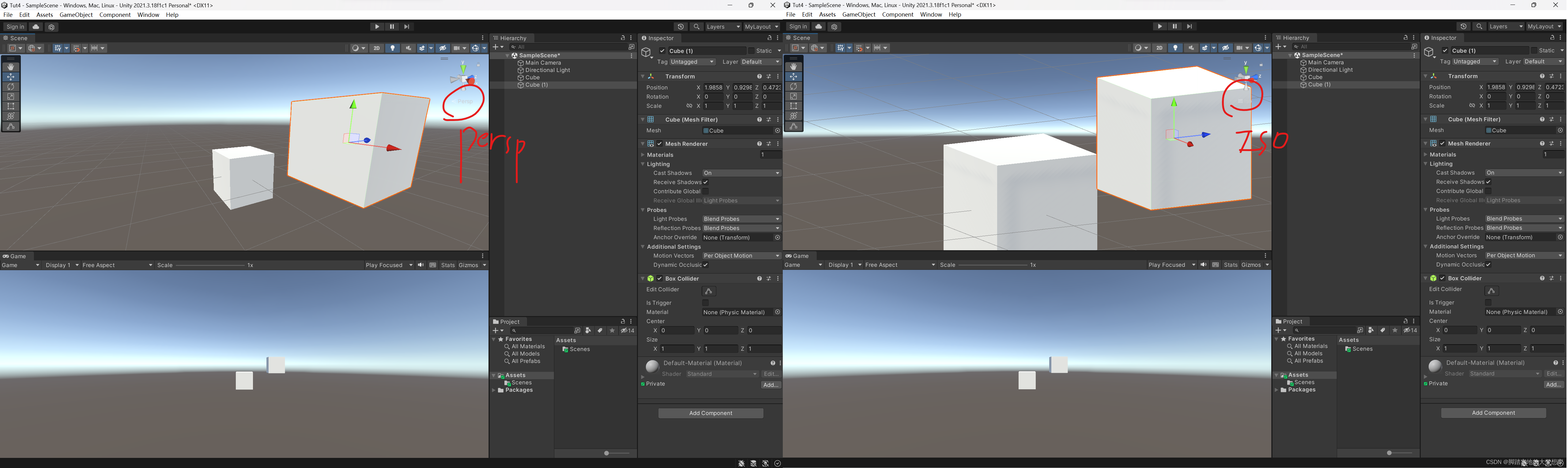Click Add Component in left Inspector
Screen dimensions: 1568x468
coord(710,413)
